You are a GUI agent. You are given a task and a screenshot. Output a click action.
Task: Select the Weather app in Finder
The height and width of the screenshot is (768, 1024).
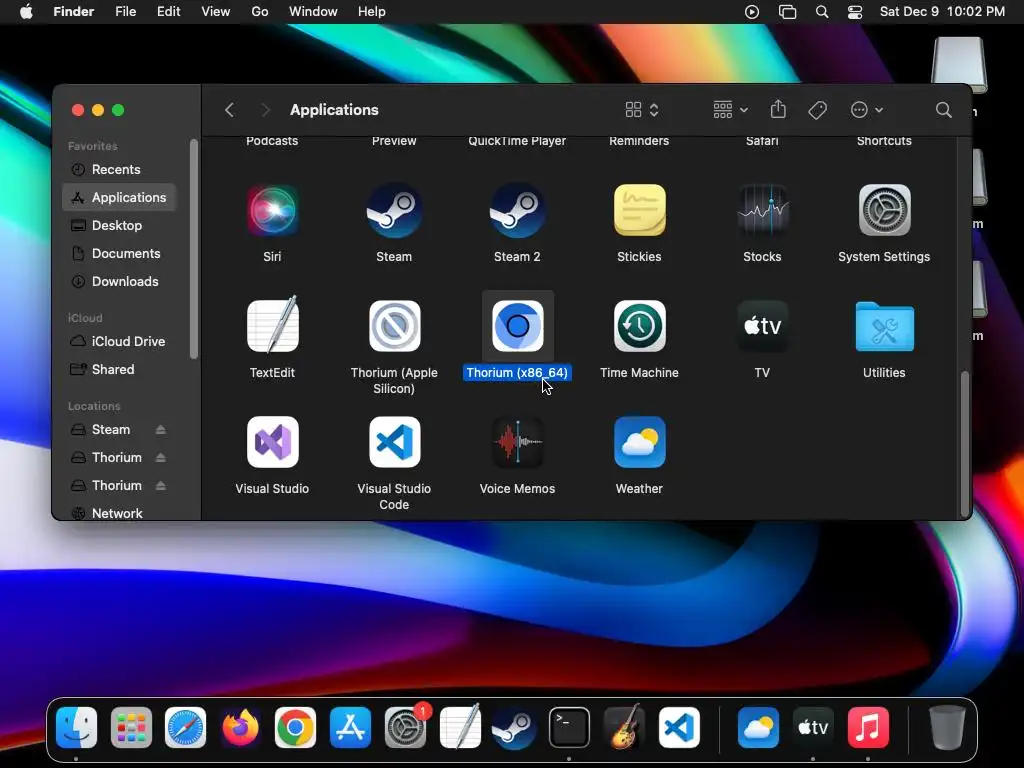point(639,442)
